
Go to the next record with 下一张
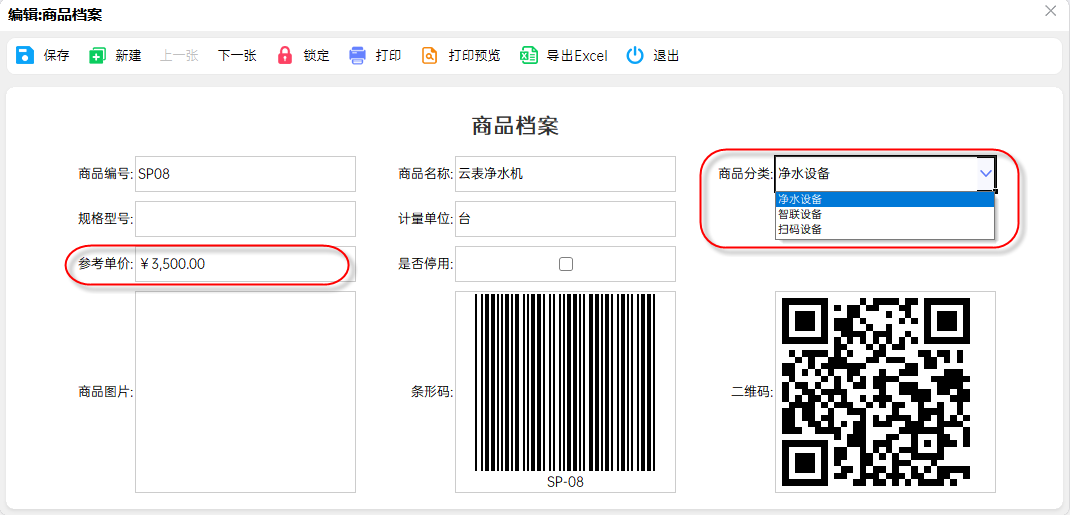(x=237, y=56)
